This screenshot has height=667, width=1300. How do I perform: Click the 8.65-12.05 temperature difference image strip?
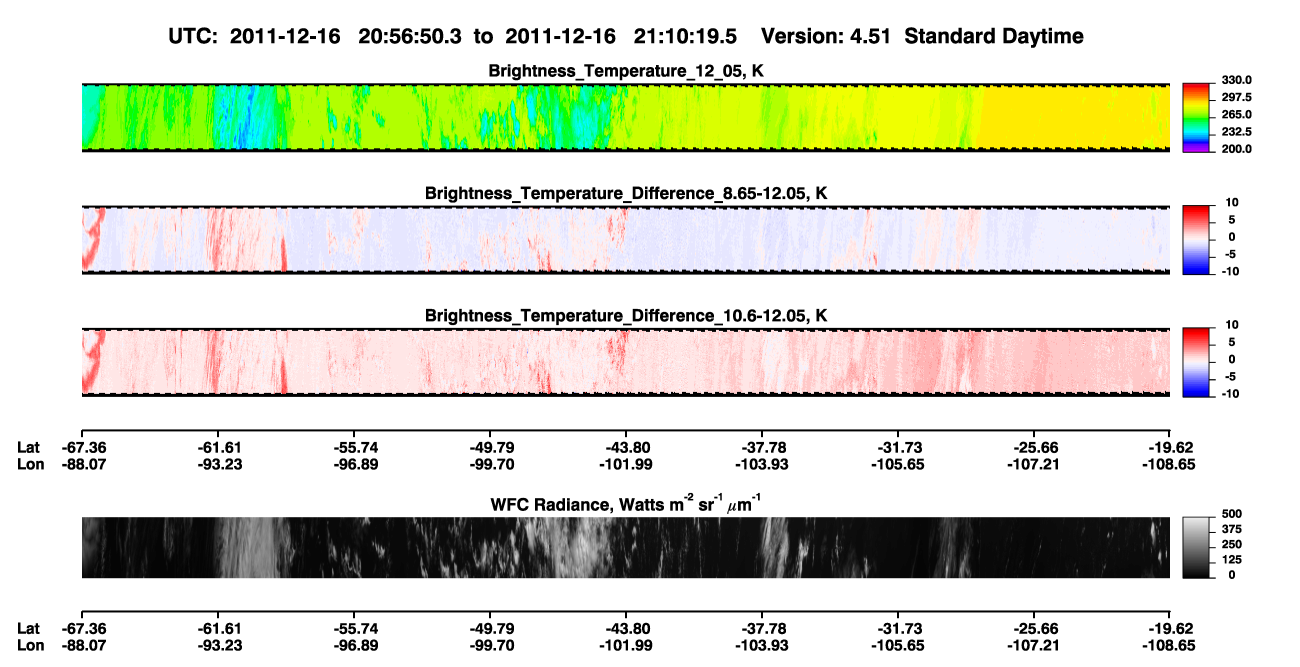point(625,240)
